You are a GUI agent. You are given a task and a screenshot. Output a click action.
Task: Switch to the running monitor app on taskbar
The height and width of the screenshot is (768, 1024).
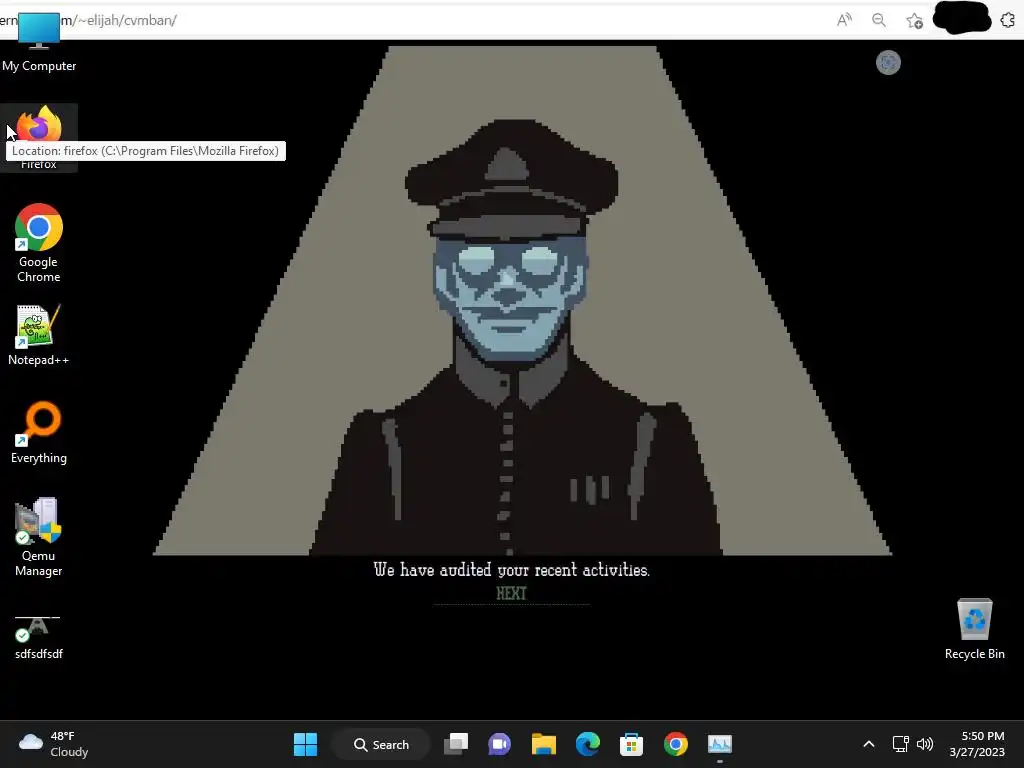click(x=720, y=744)
